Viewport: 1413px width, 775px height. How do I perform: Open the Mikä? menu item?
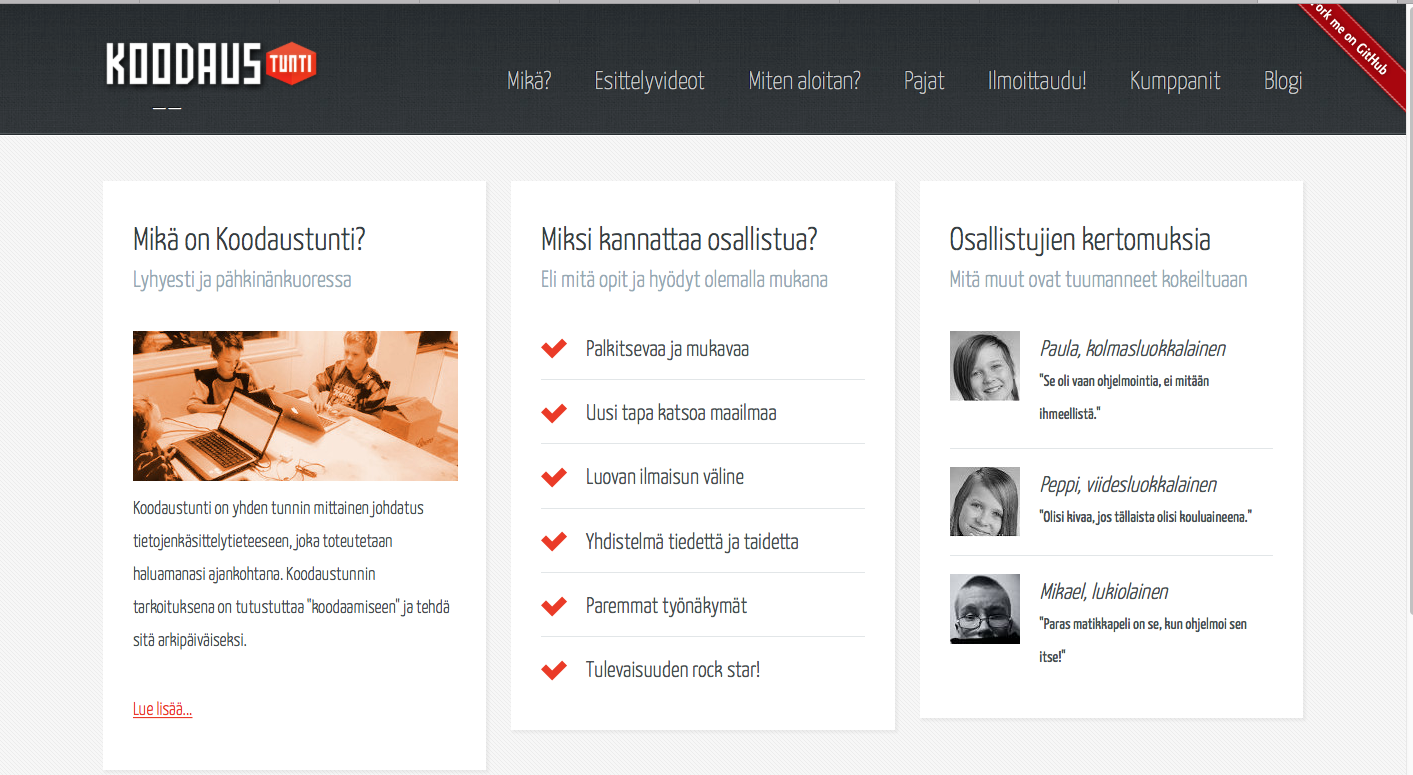pos(529,81)
